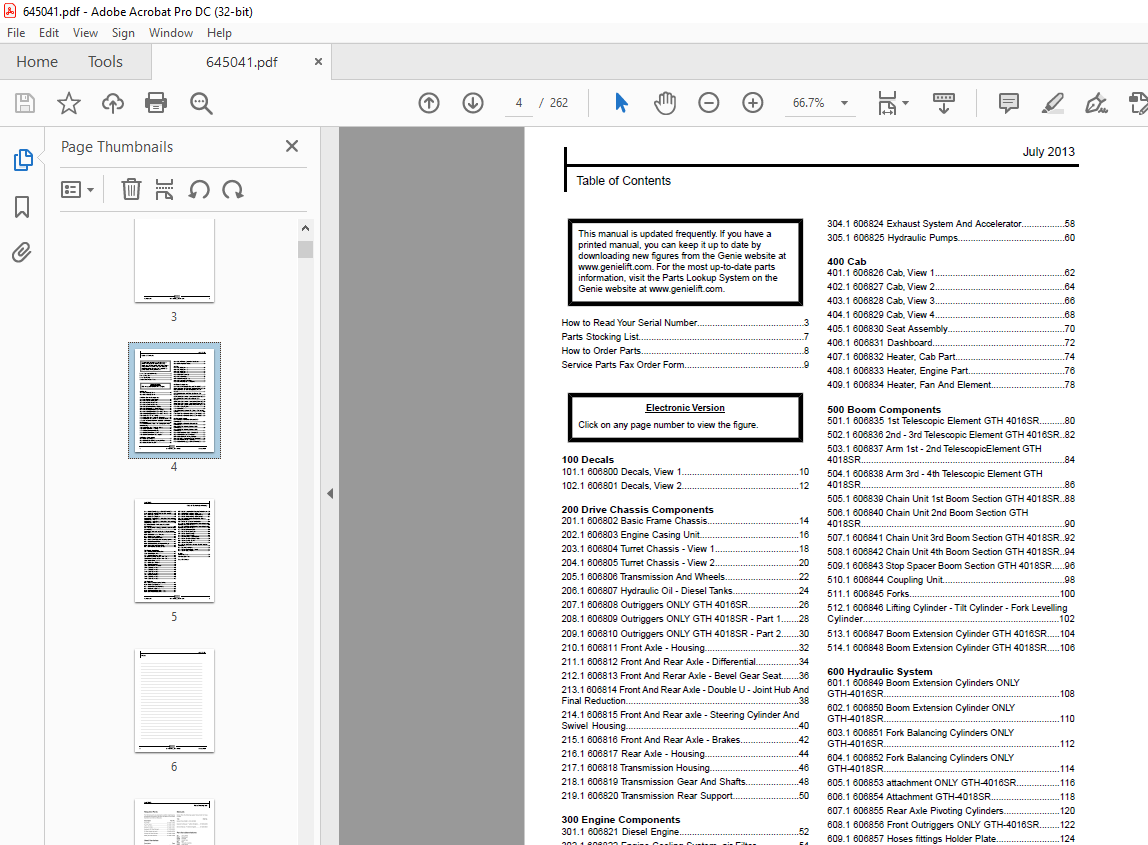Click the 'Electronic Version' heading

pyautogui.click(x=685, y=408)
